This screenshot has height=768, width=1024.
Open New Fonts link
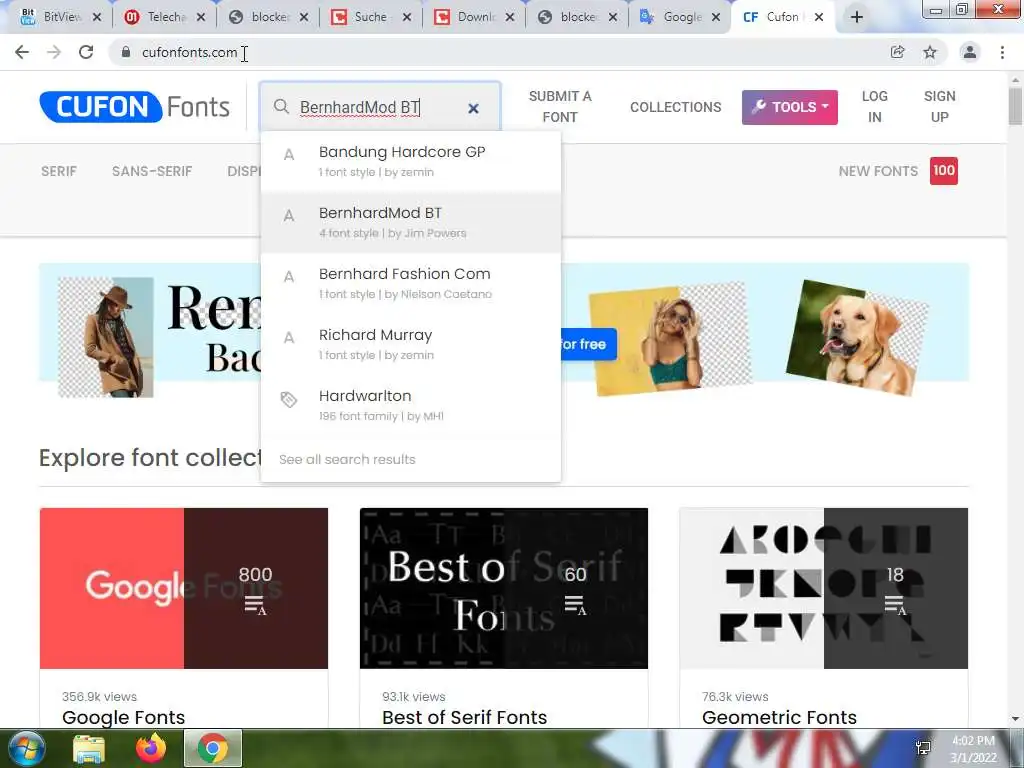coord(878,171)
